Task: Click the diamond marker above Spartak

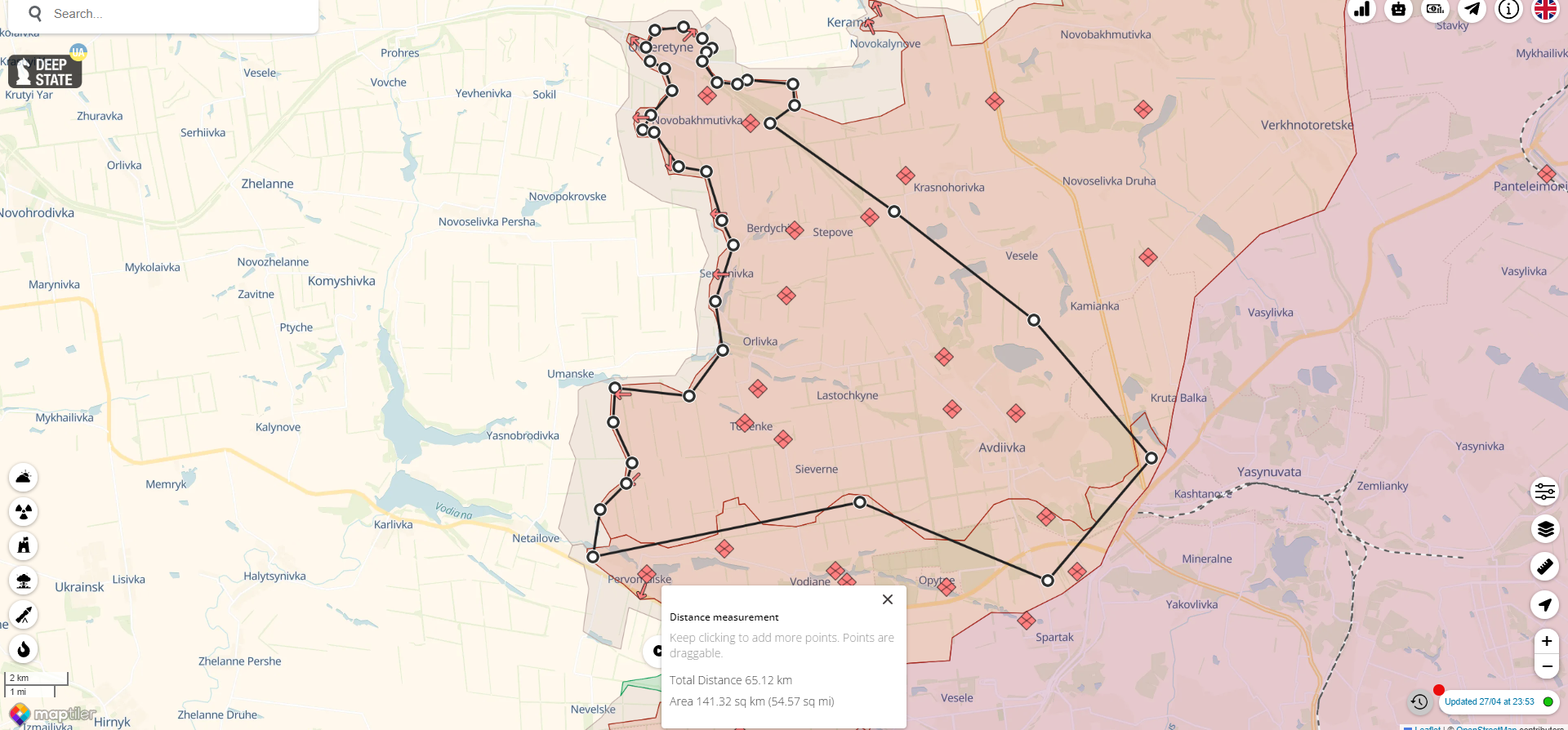Action: (x=1027, y=621)
